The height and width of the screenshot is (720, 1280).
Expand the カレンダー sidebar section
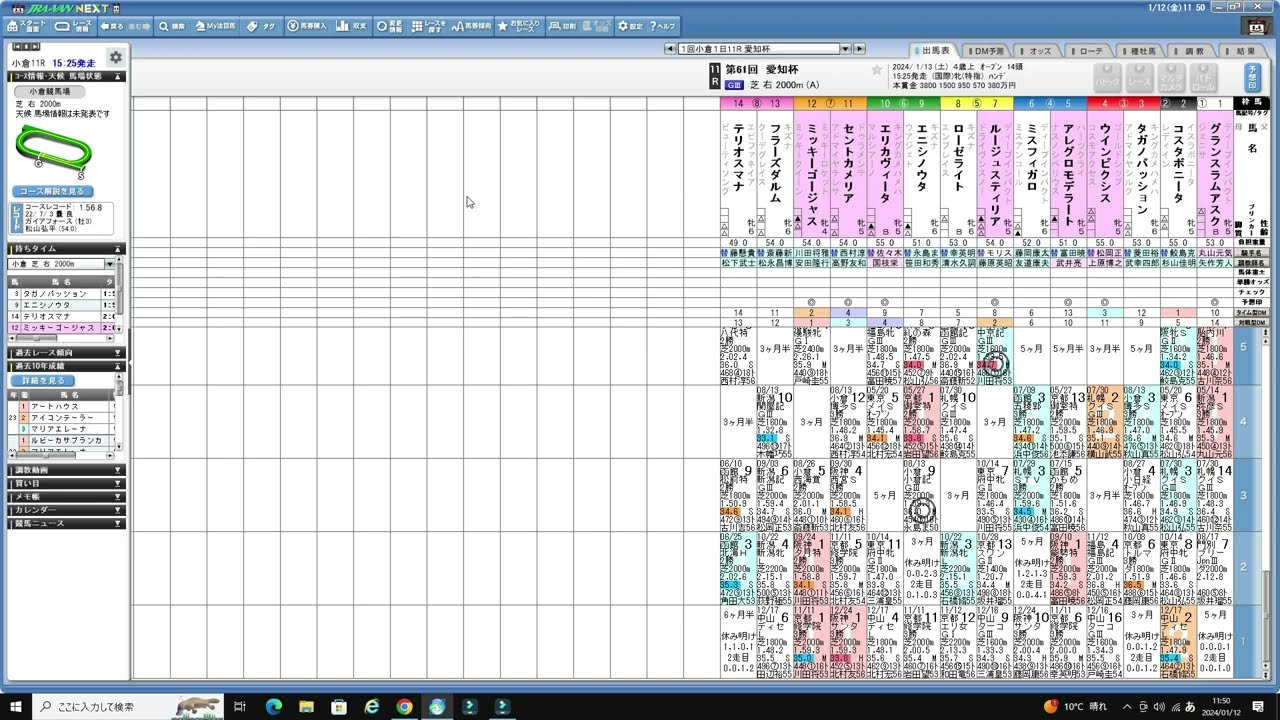pyautogui.click(x=65, y=510)
